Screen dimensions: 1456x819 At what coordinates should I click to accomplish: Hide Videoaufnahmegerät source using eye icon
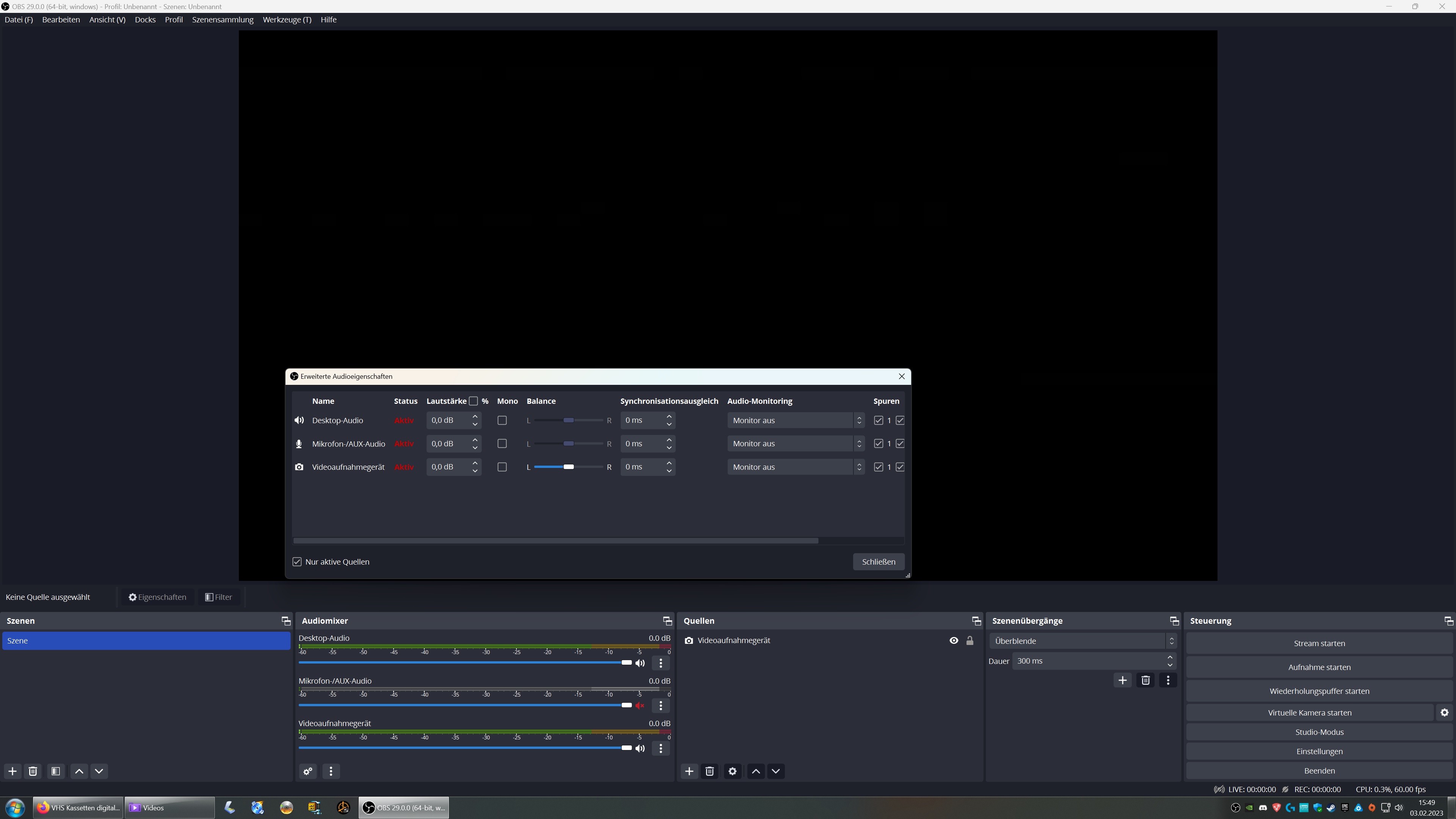point(954,640)
